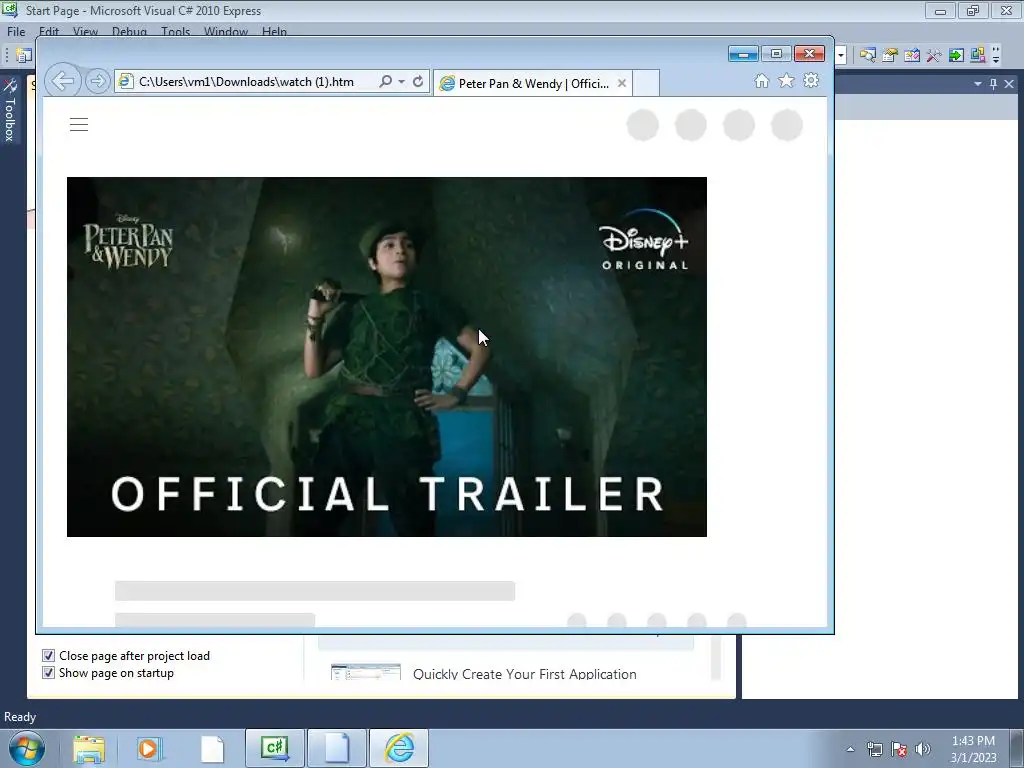
Task: Open the Window menu in Visual C#
Action: point(226,31)
